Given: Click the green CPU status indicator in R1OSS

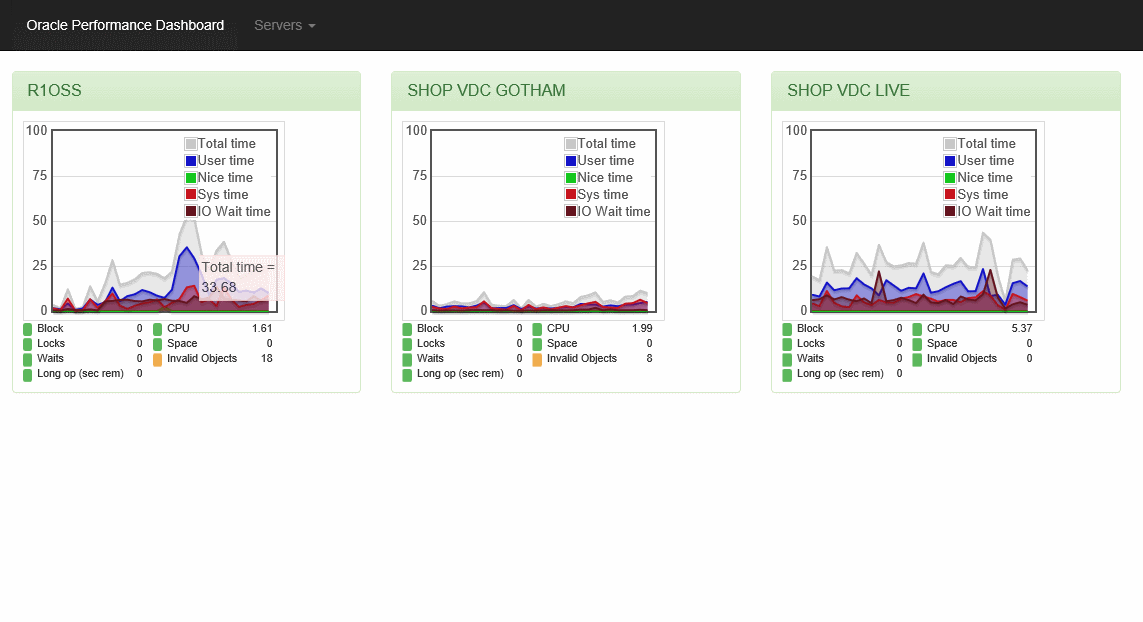Looking at the screenshot, I should pos(157,330).
